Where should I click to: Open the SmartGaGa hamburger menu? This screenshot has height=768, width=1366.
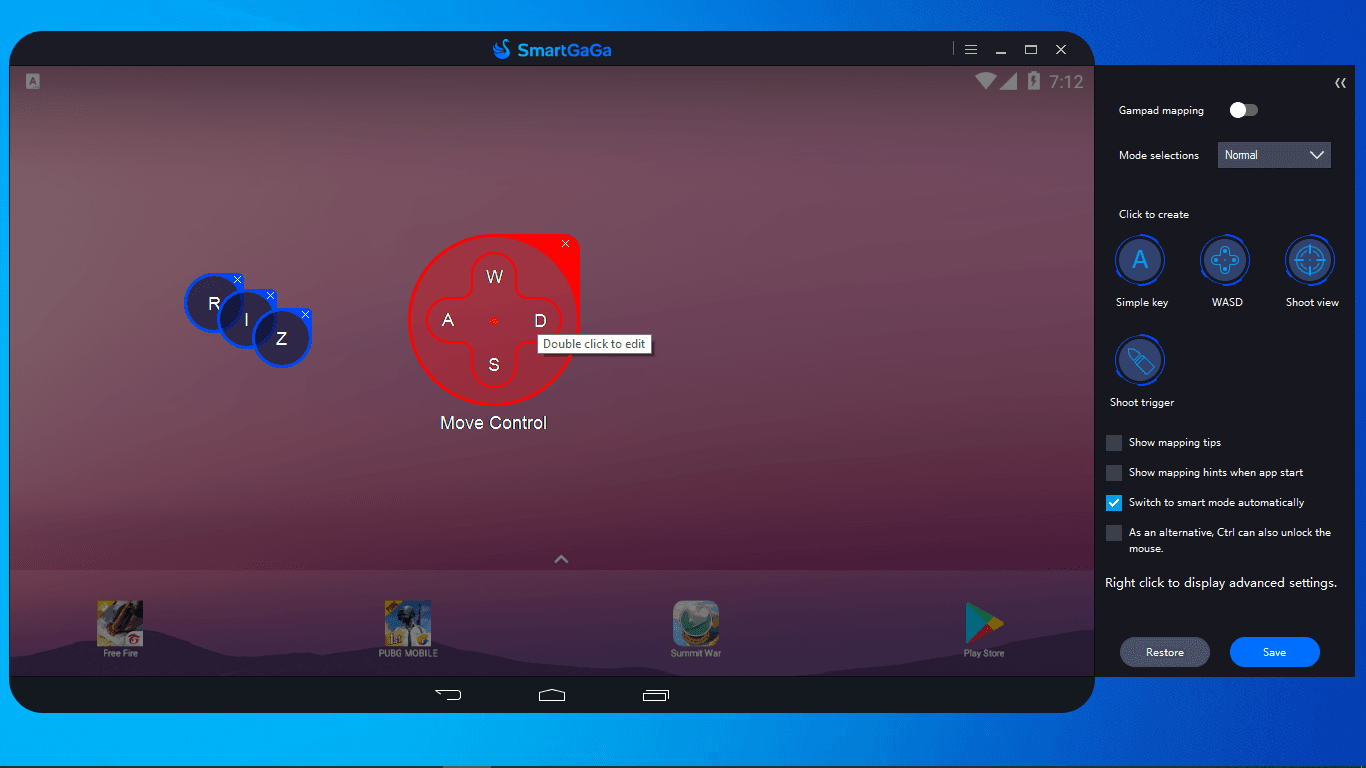click(970, 48)
